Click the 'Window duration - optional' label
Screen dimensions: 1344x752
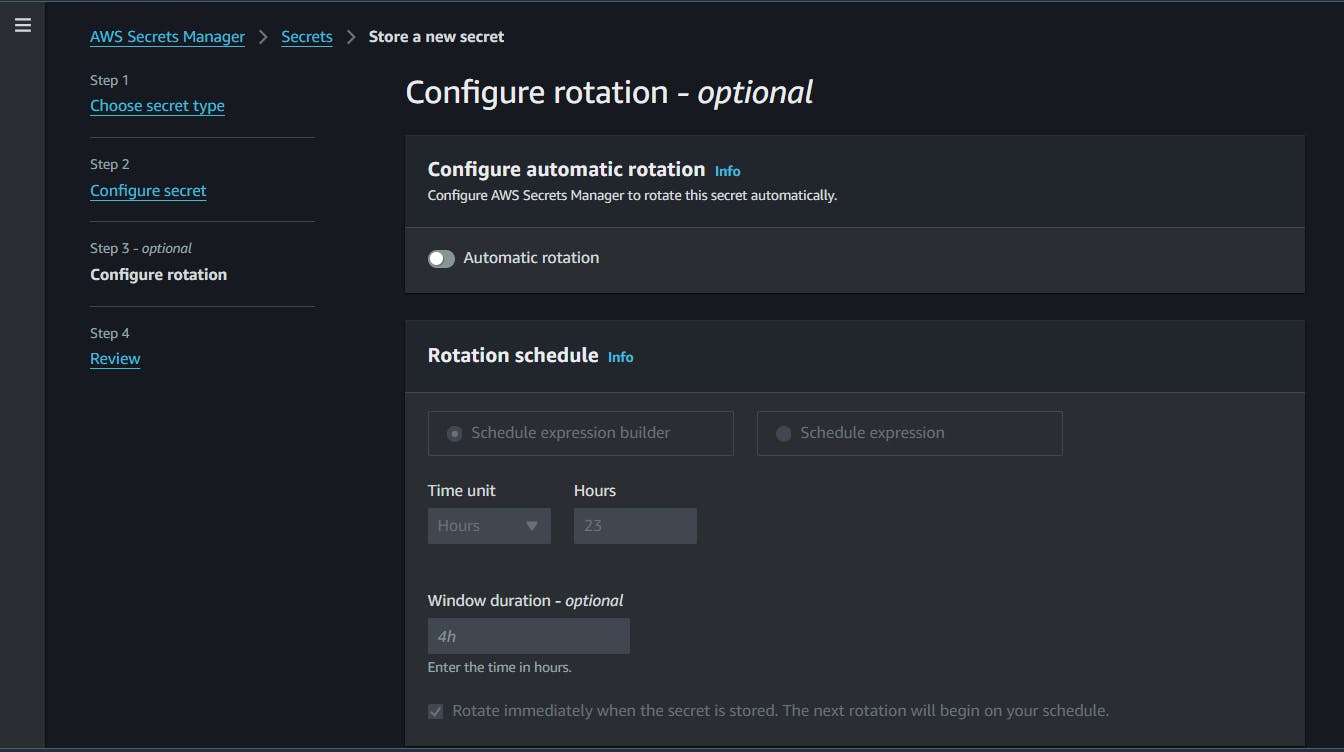525,601
